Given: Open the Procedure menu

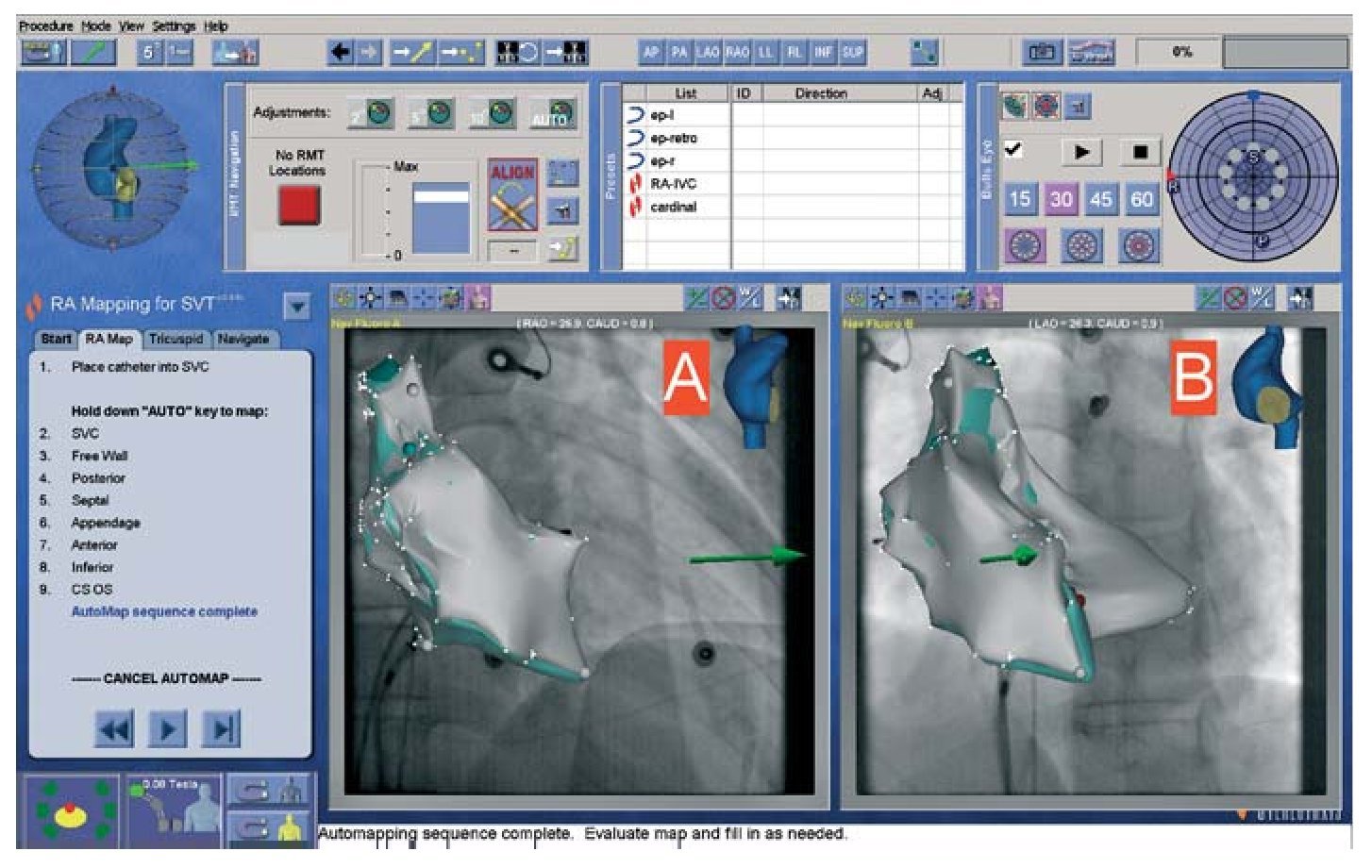Looking at the screenshot, I should 45,26.
